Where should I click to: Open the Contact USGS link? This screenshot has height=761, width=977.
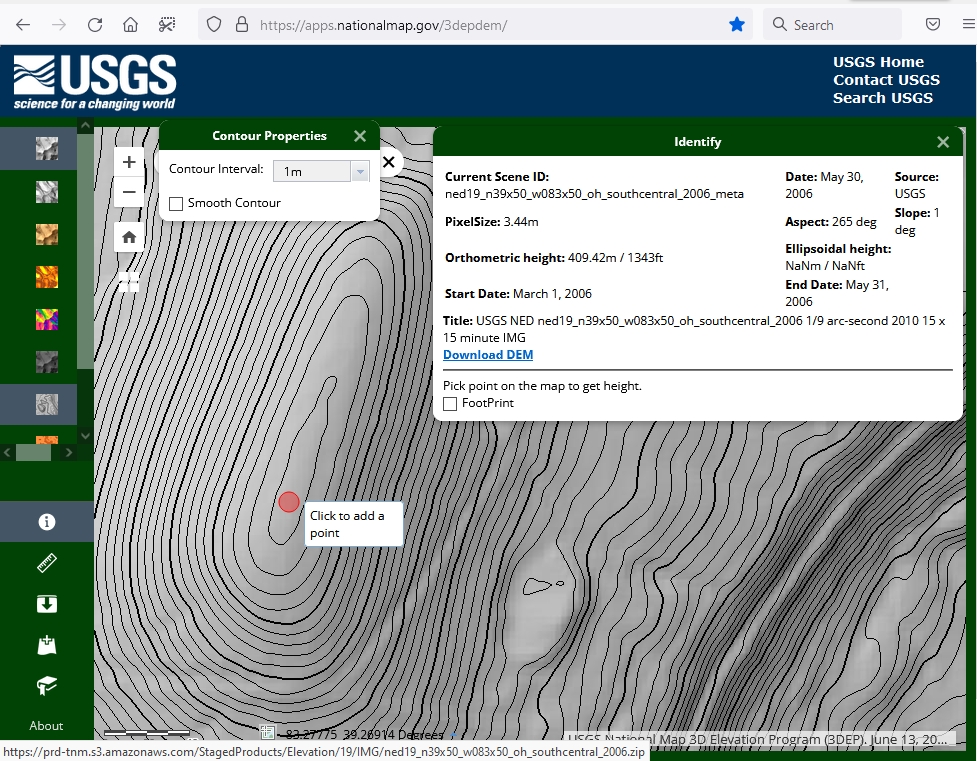click(x=886, y=80)
